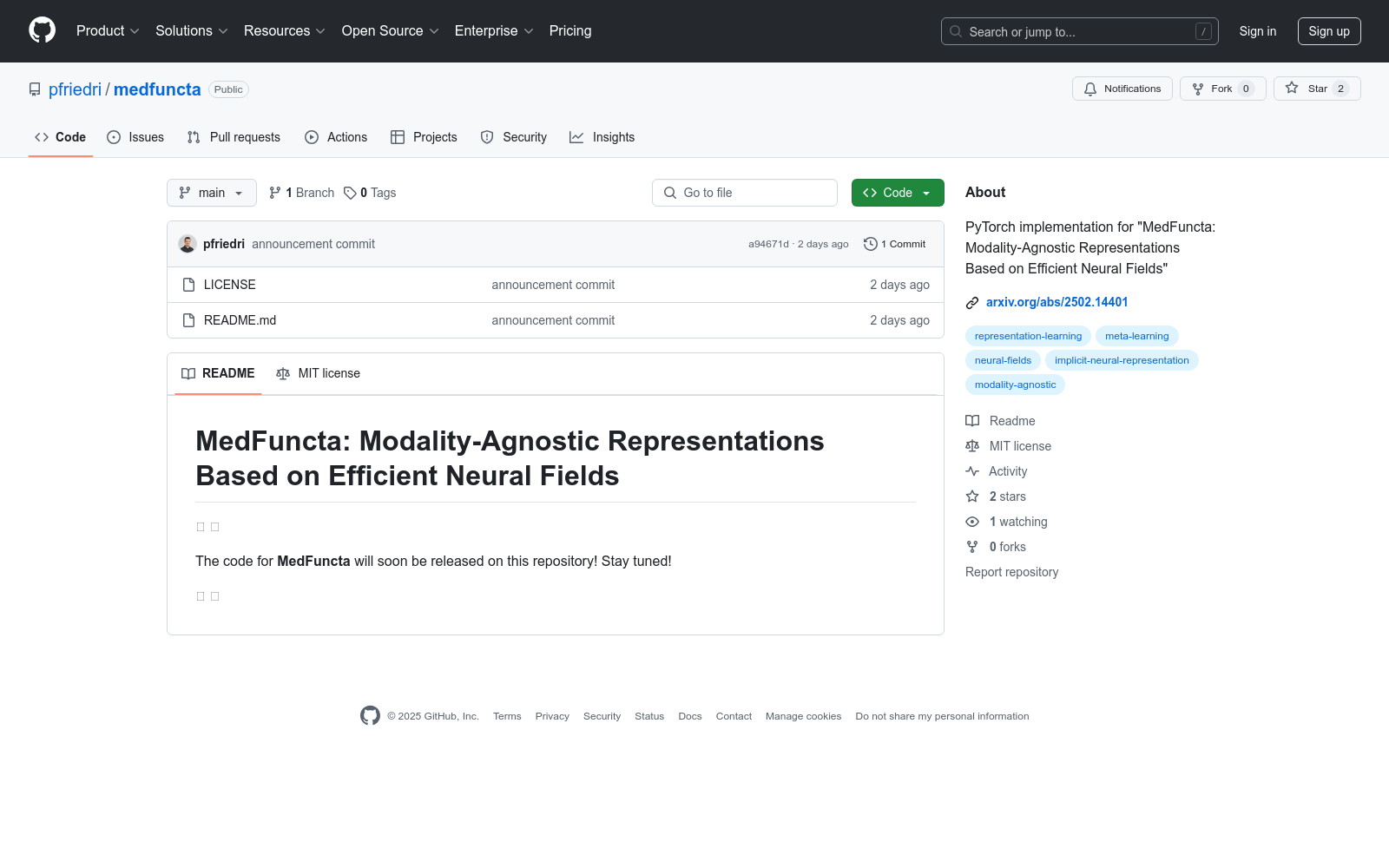Click the Manage cookies footer link
This screenshot has width=1389, height=868.
803,716
